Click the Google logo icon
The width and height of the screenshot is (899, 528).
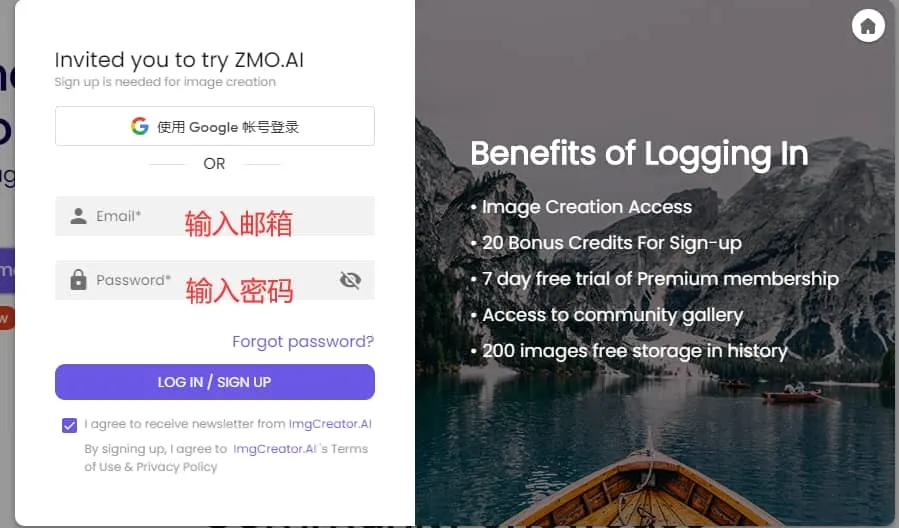139,126
